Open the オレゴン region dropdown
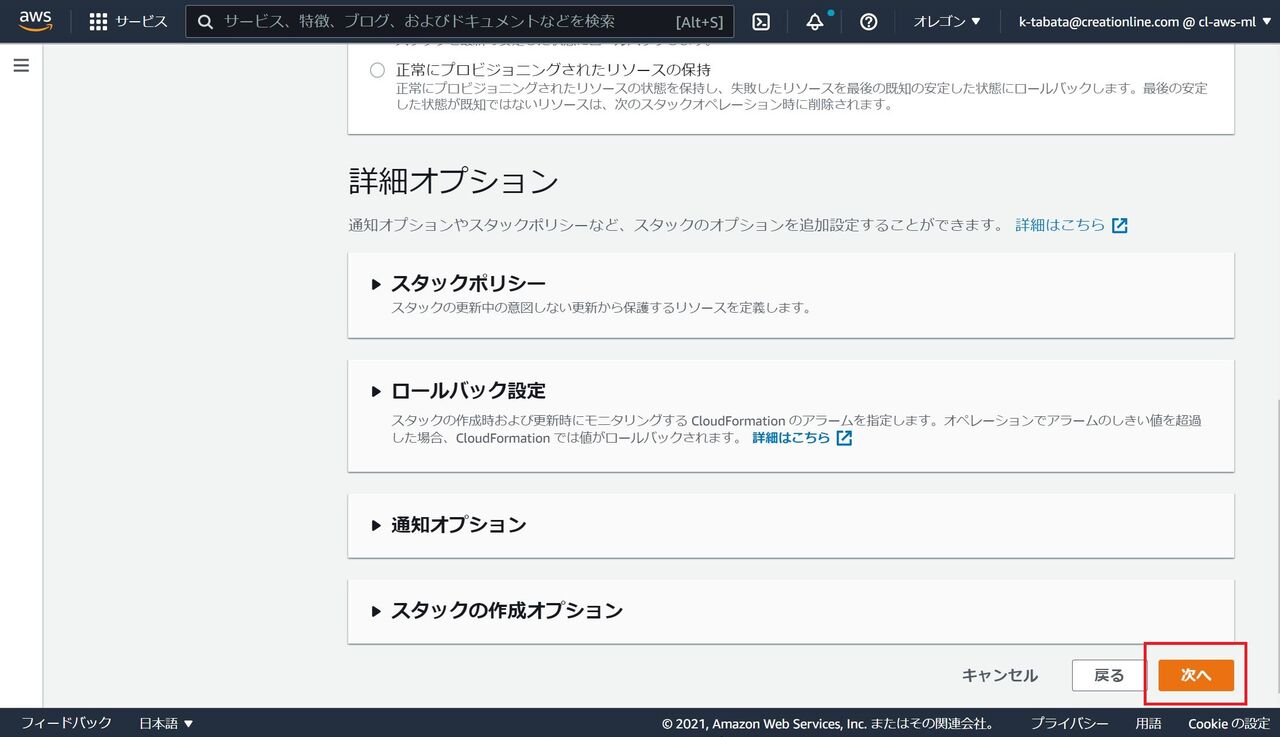The height and width of the screenshot is (737, 1280). point(947,21)
